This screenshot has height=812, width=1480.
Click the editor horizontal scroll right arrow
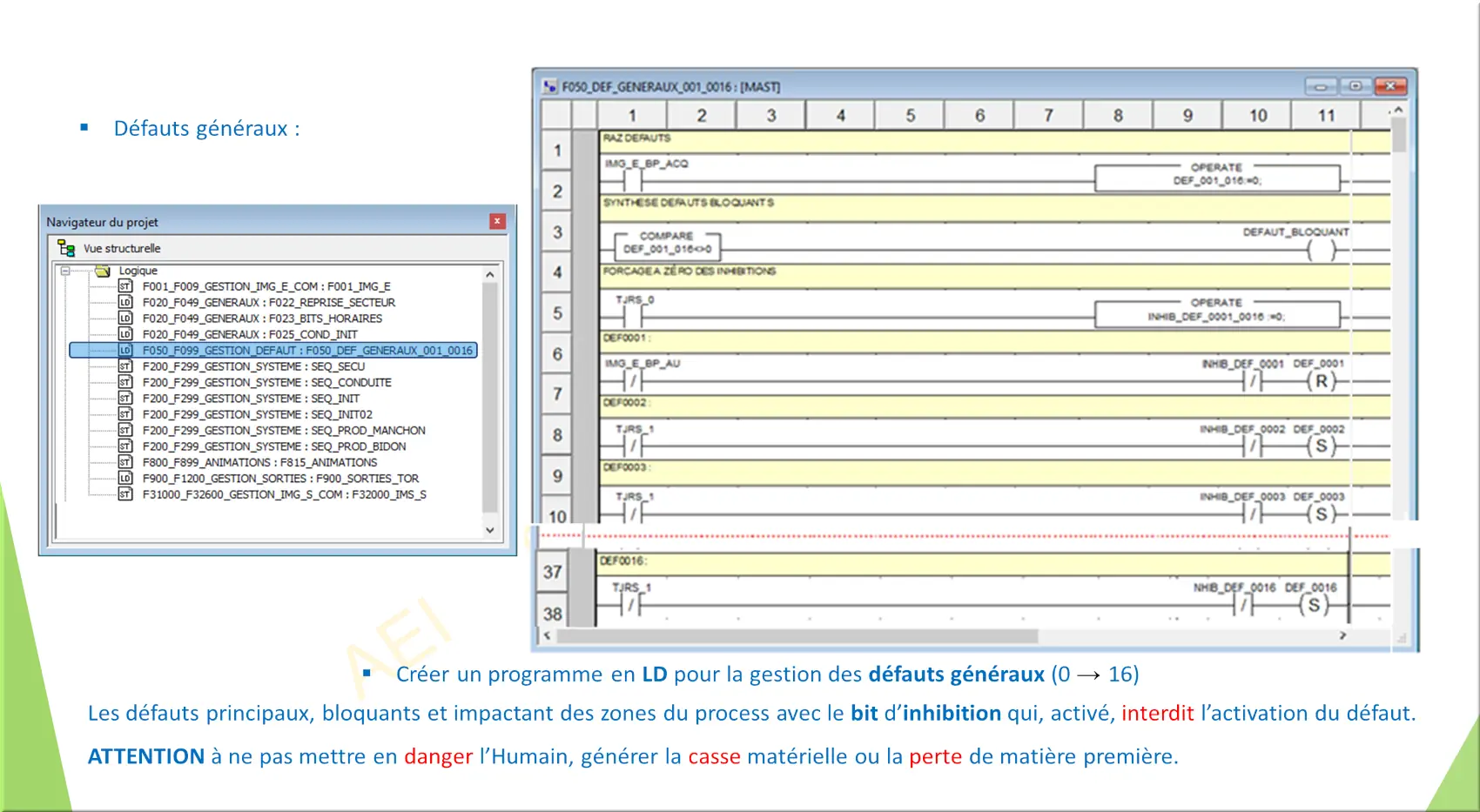1342,636
